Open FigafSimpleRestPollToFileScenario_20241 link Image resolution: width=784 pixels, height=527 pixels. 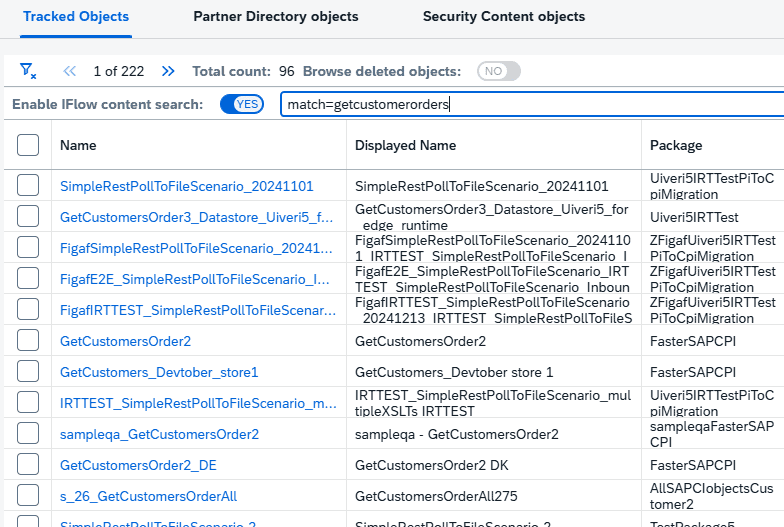click(x=196, y=248)
